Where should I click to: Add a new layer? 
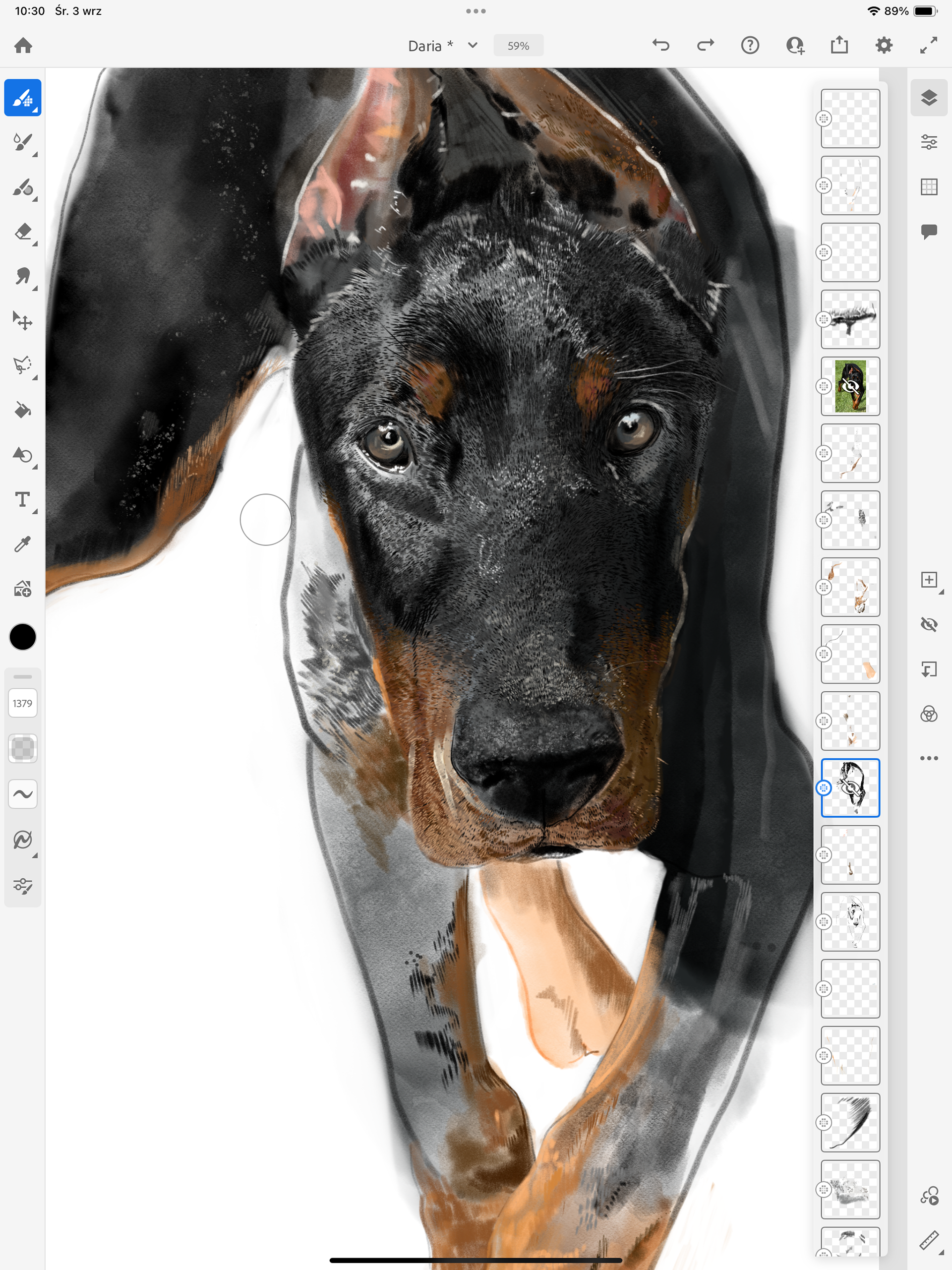929,579
